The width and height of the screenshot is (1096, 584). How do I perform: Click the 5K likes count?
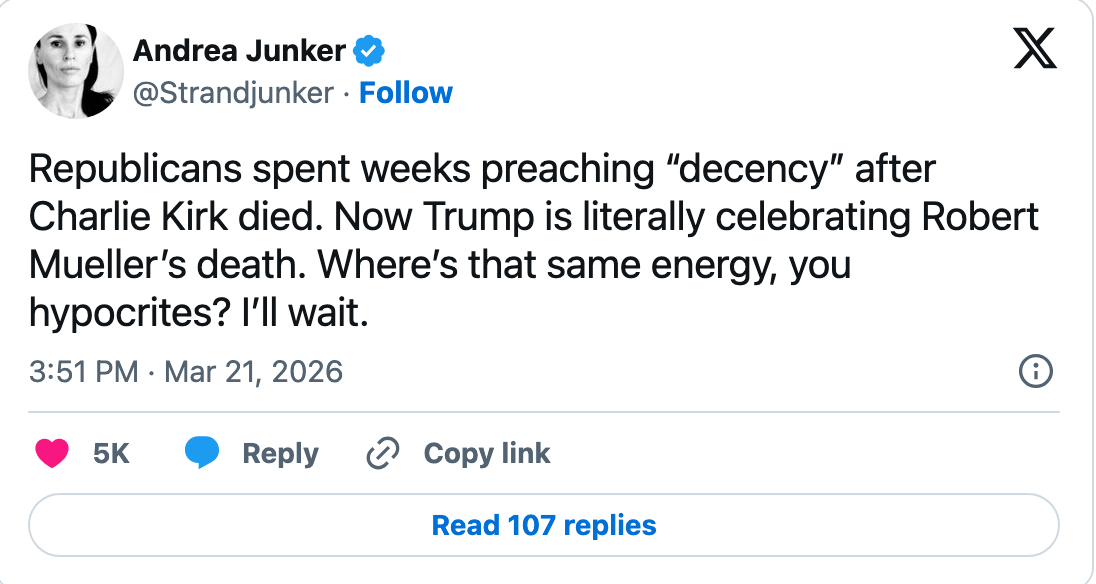tap(111, 454)
